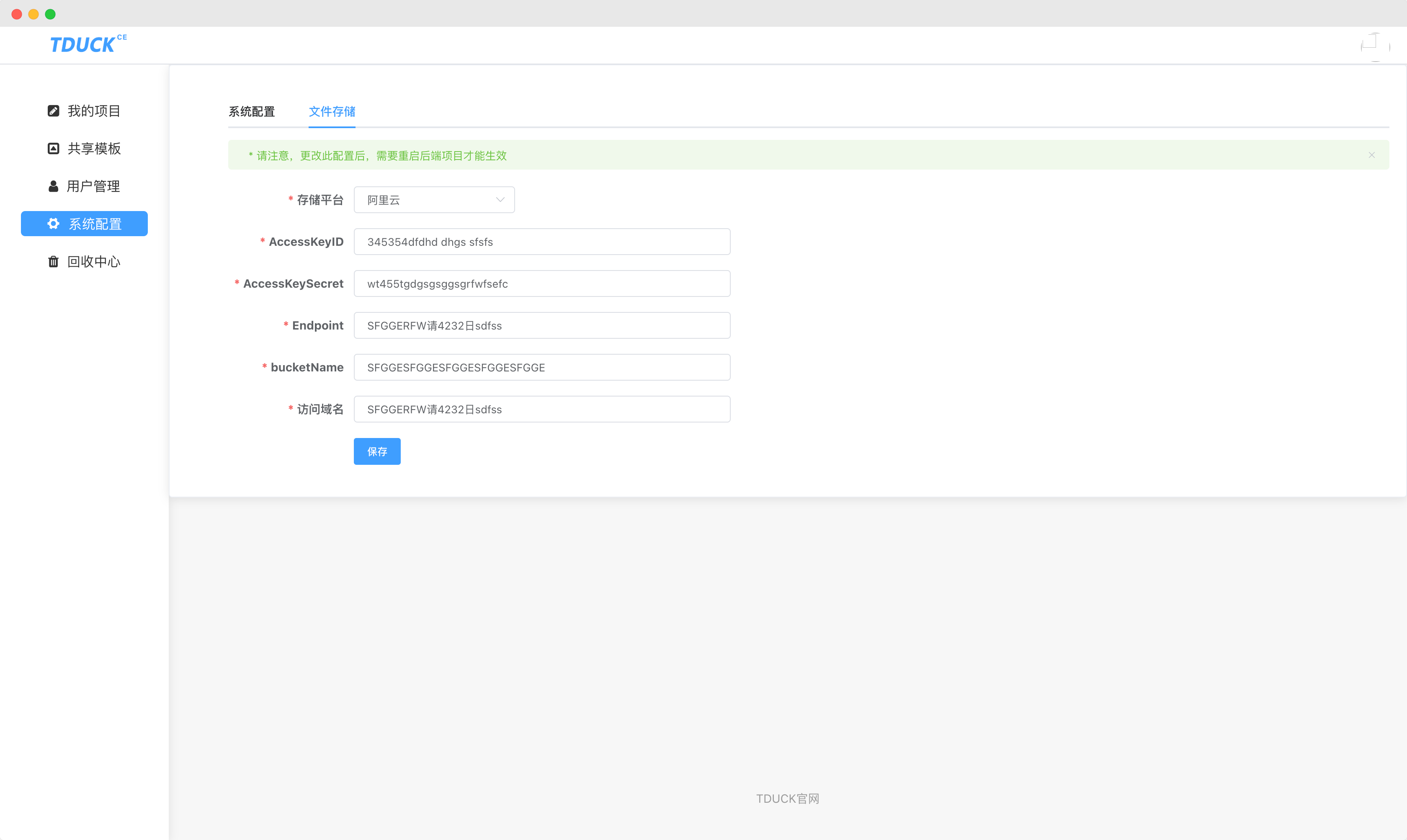Go to 我的项目 in sidebar
Screen dimensions: 1407x840
[93, 111]
